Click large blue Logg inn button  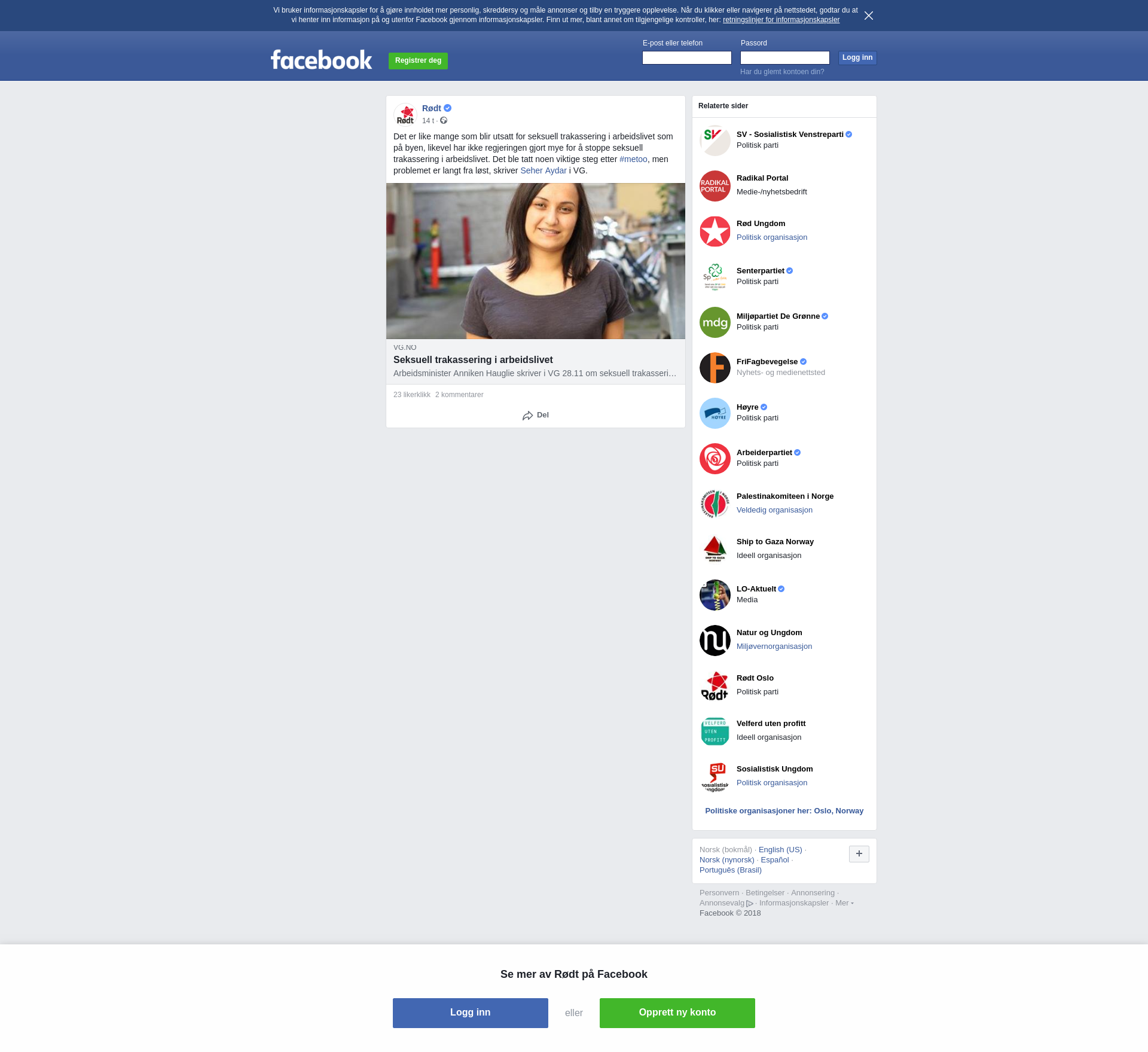[x=471, y=1013]
